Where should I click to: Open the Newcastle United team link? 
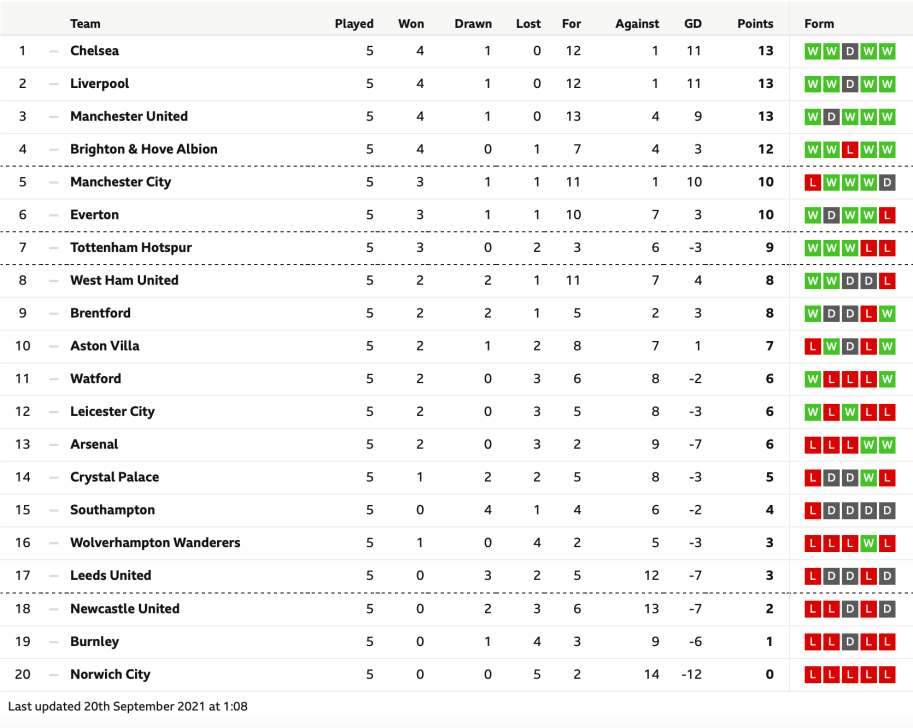point(124,609)
